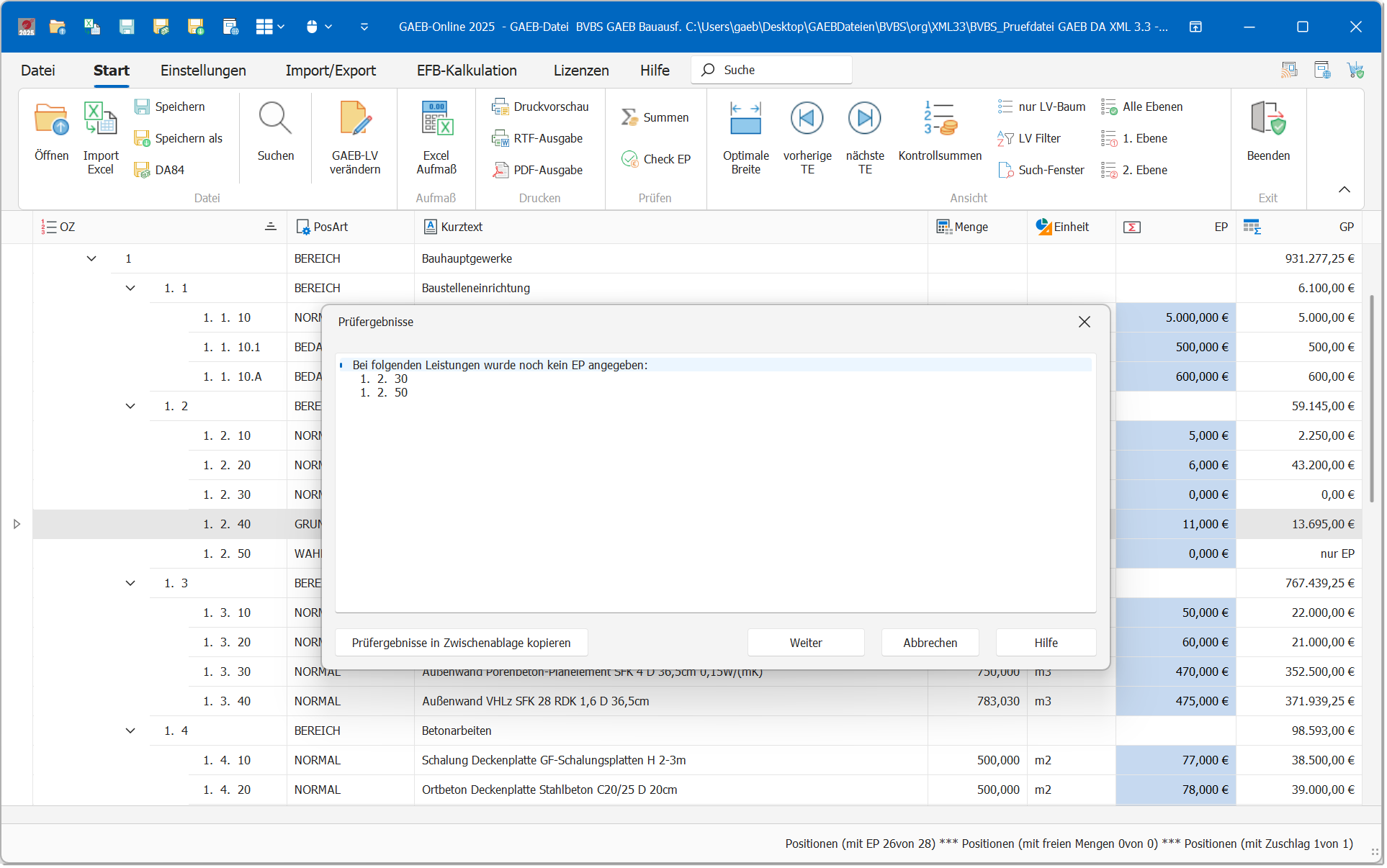Open GAEB-LV verändern tool
This screenshot has height=868, width=1387.
pyautogui.click(x=355, y=121)
